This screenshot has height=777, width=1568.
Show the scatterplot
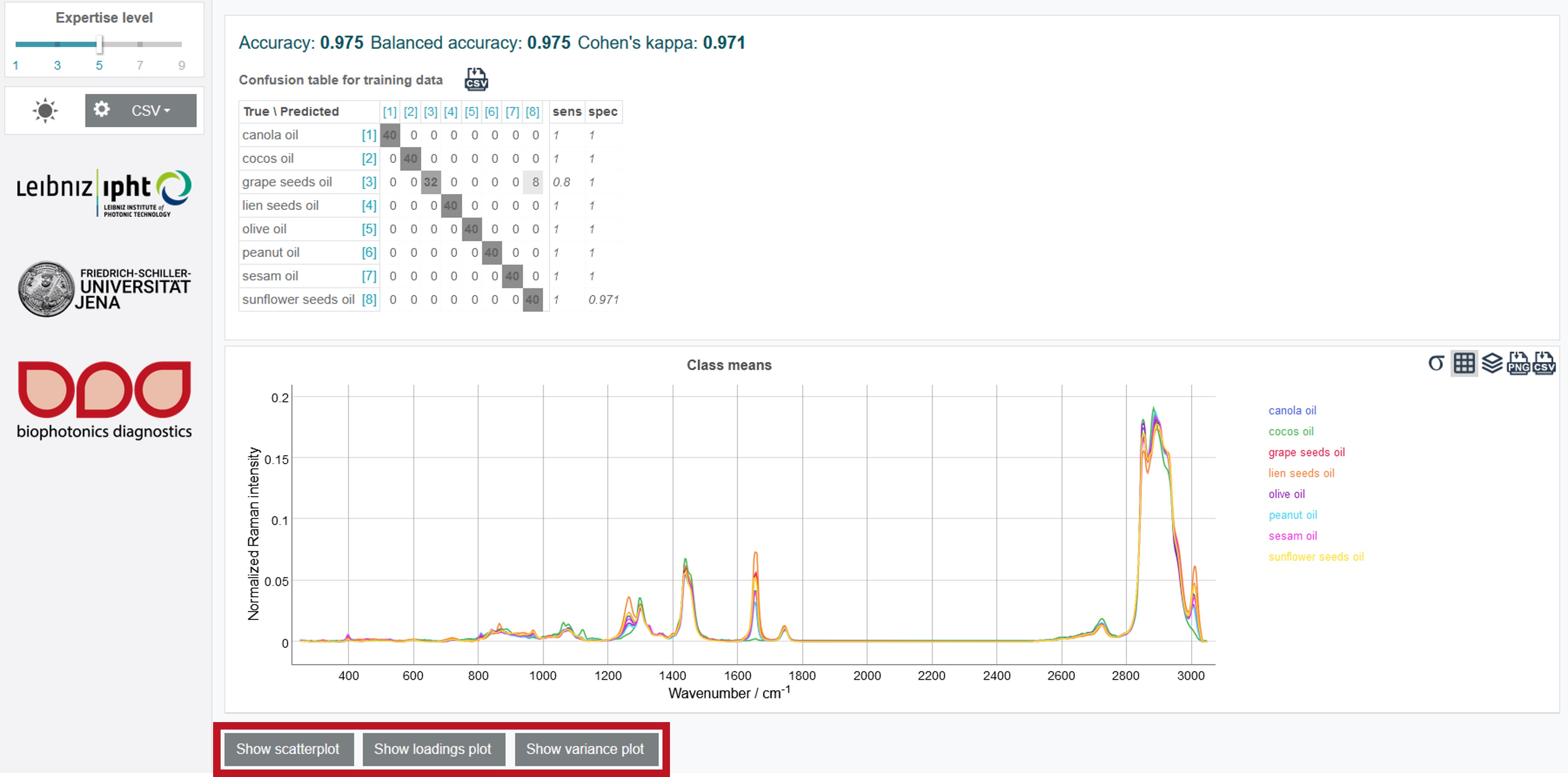pos(288,749)
